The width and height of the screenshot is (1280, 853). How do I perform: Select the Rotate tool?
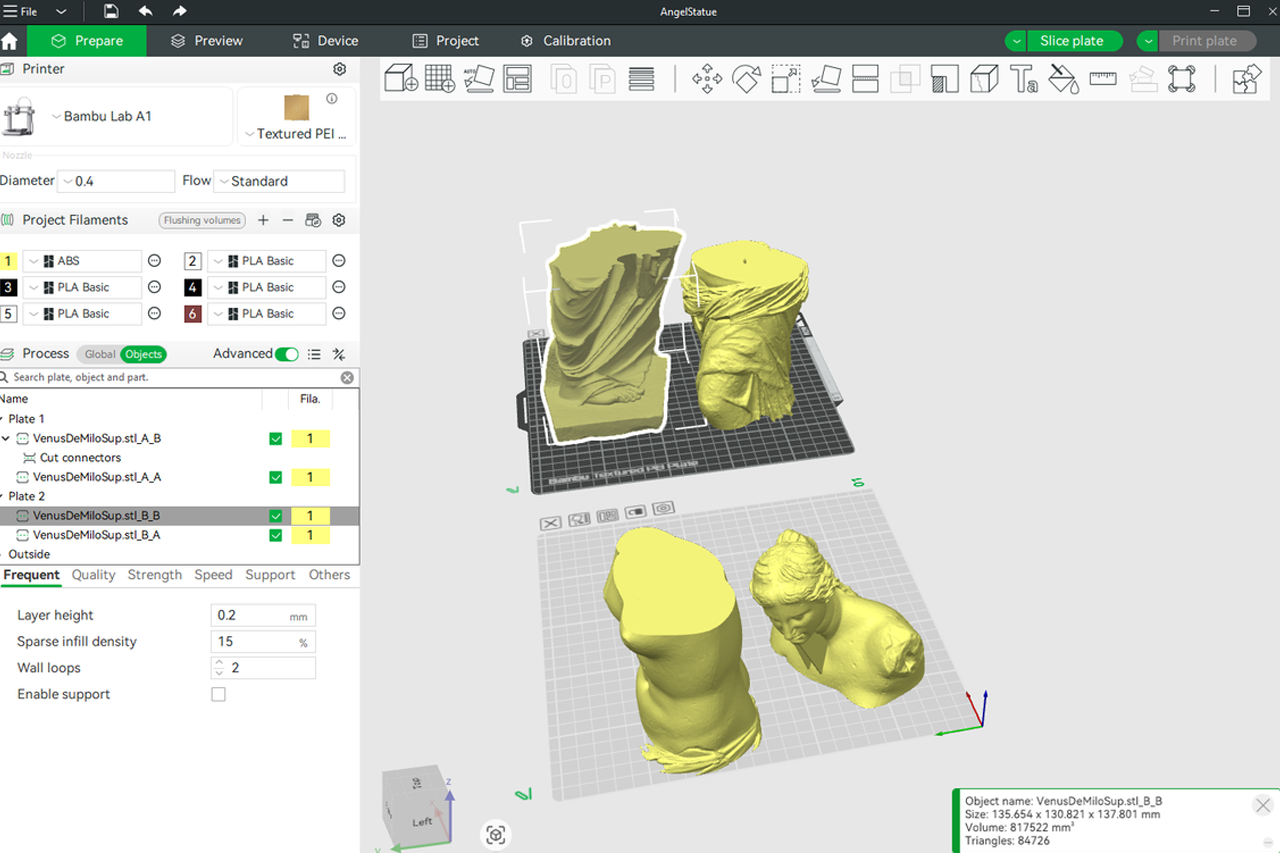(x=747, y=79)
